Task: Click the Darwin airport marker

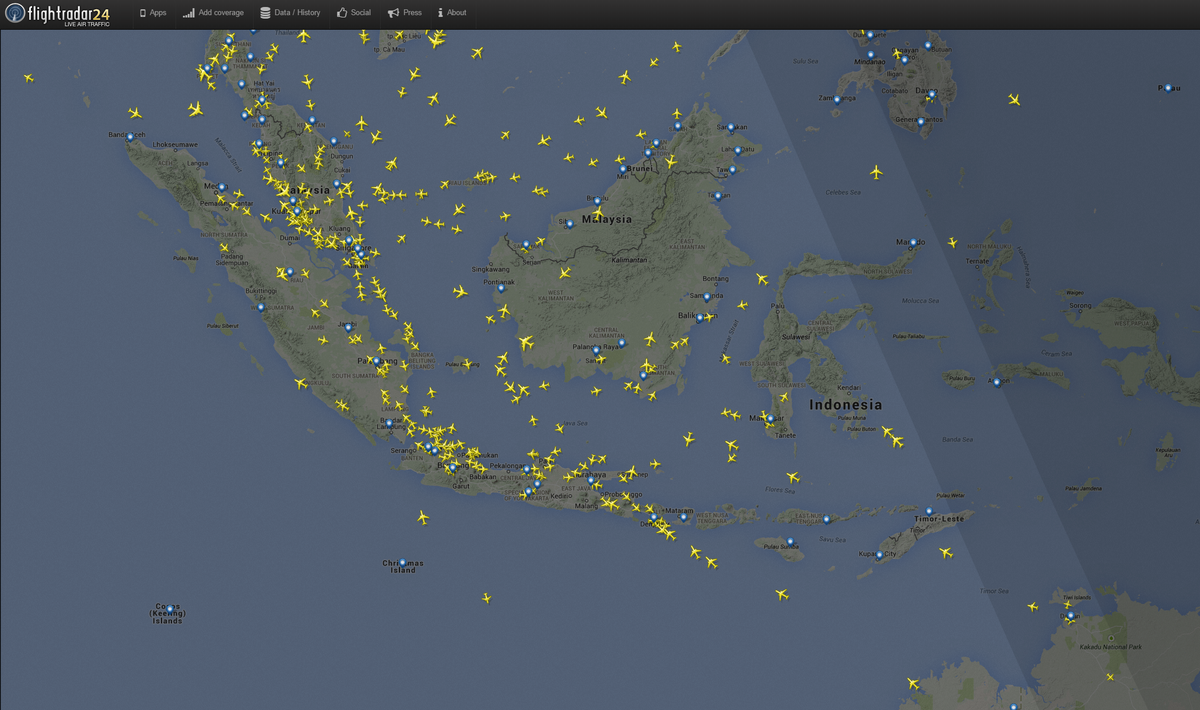Action: click(1070, 615)
